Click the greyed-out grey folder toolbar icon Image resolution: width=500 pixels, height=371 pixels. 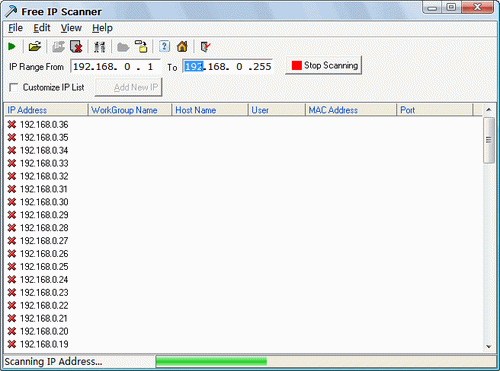click(x=123, y=47)
